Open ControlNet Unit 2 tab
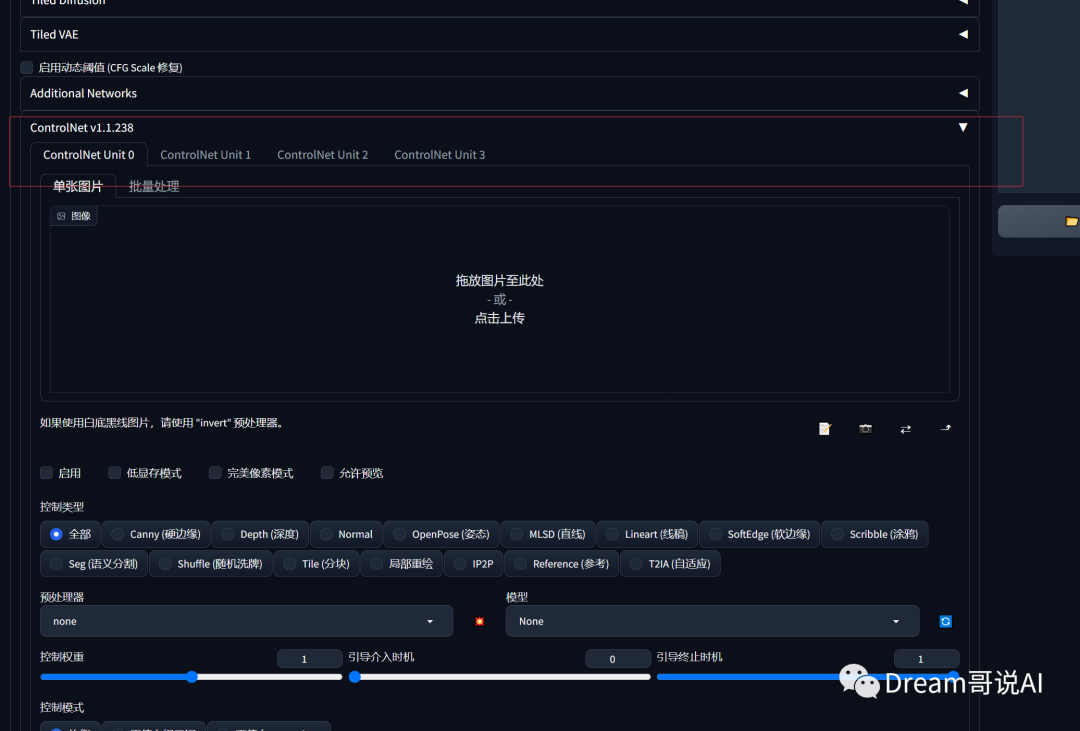 click(x=322, y=154)
